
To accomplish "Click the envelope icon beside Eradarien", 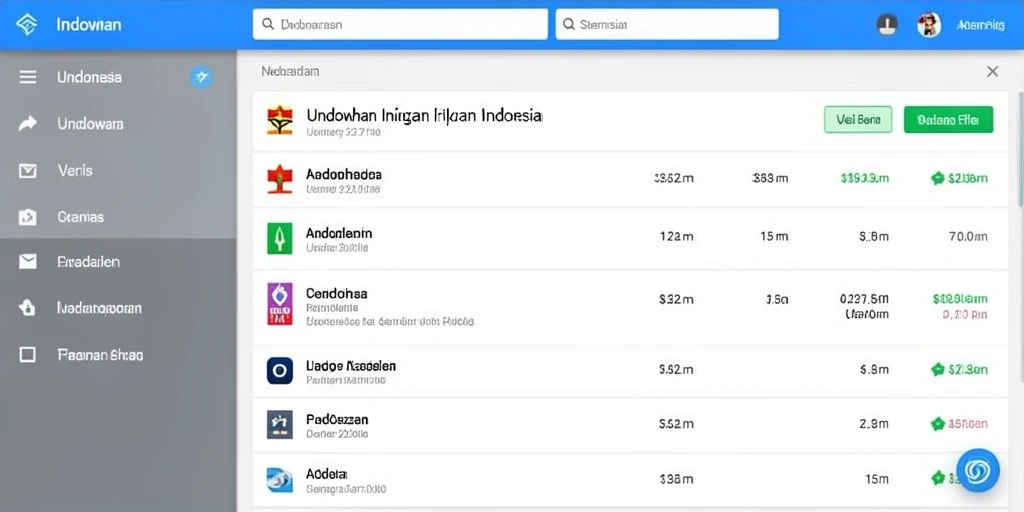I will (x=27, y=262).
